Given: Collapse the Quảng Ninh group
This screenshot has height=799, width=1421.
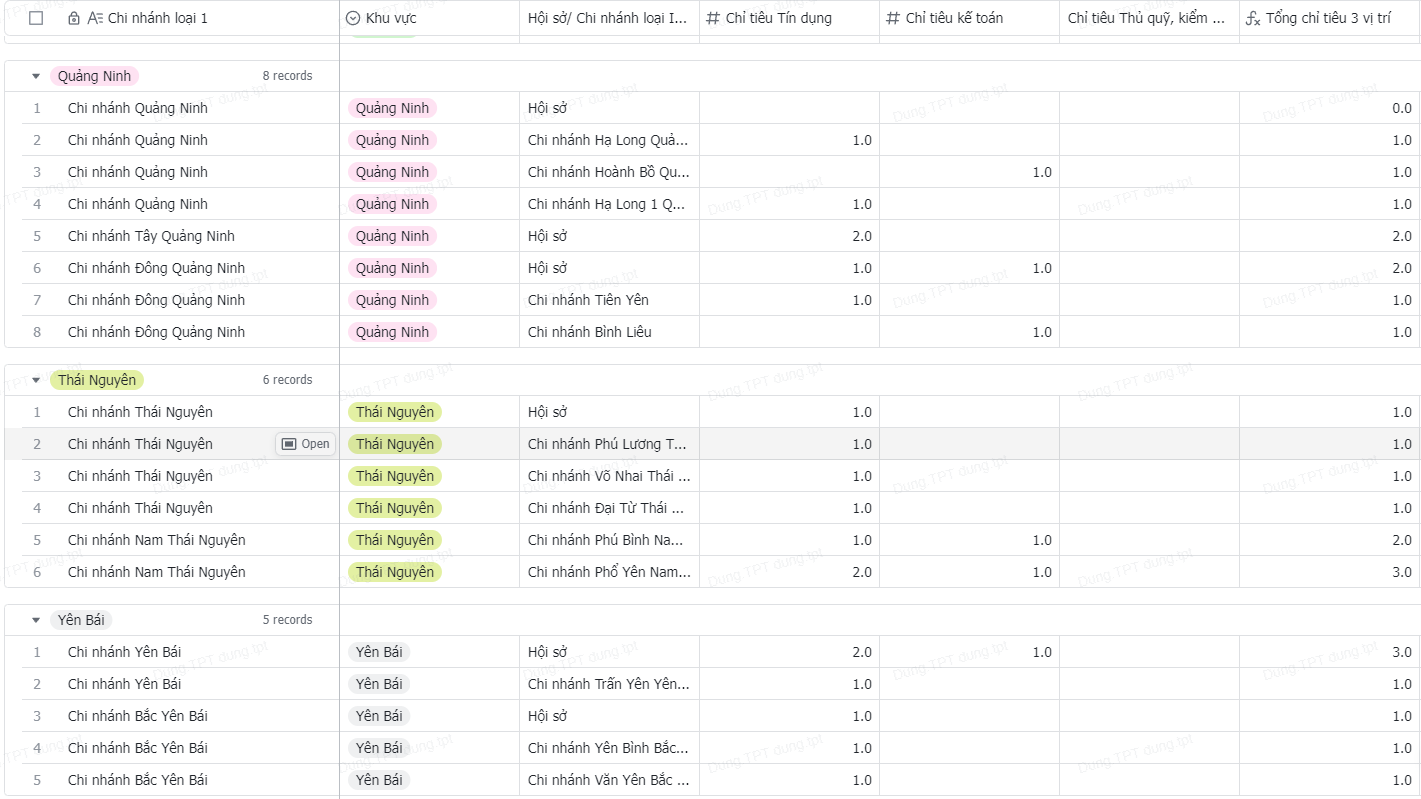Looking at the screenshot, I should click(x=36, y=76).
